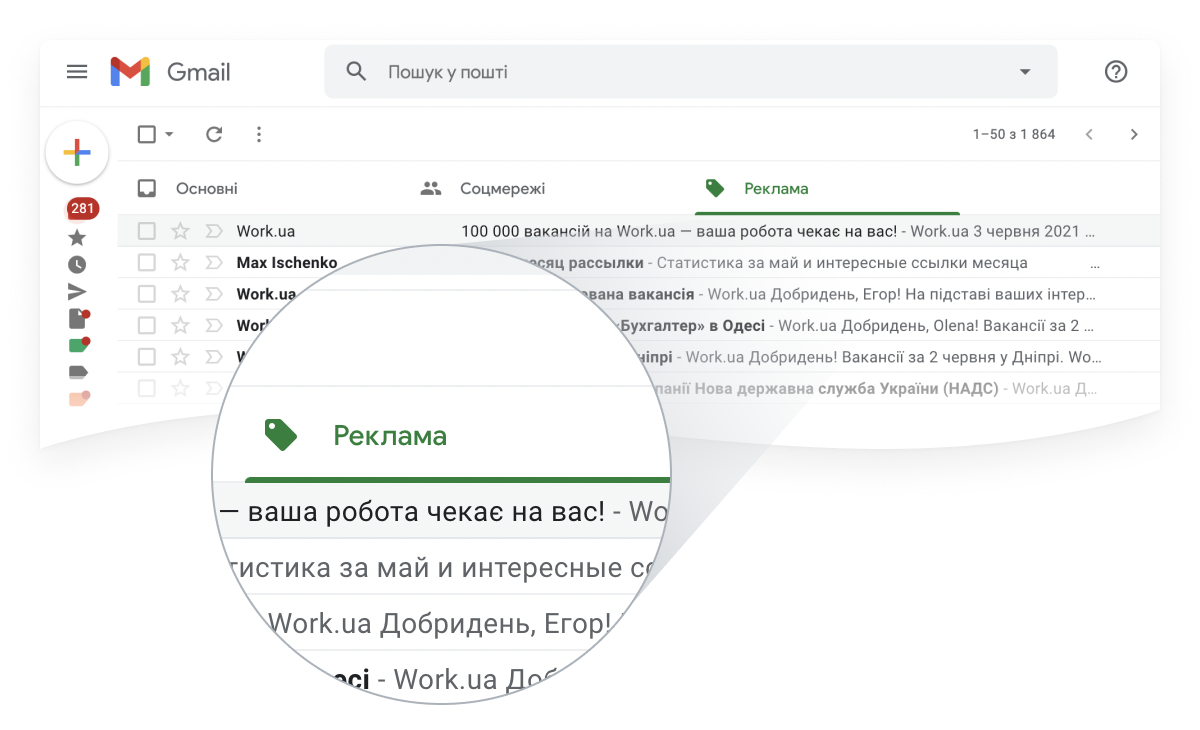
Task: Expand the search options dropdown arrow
Action: 1024,72
